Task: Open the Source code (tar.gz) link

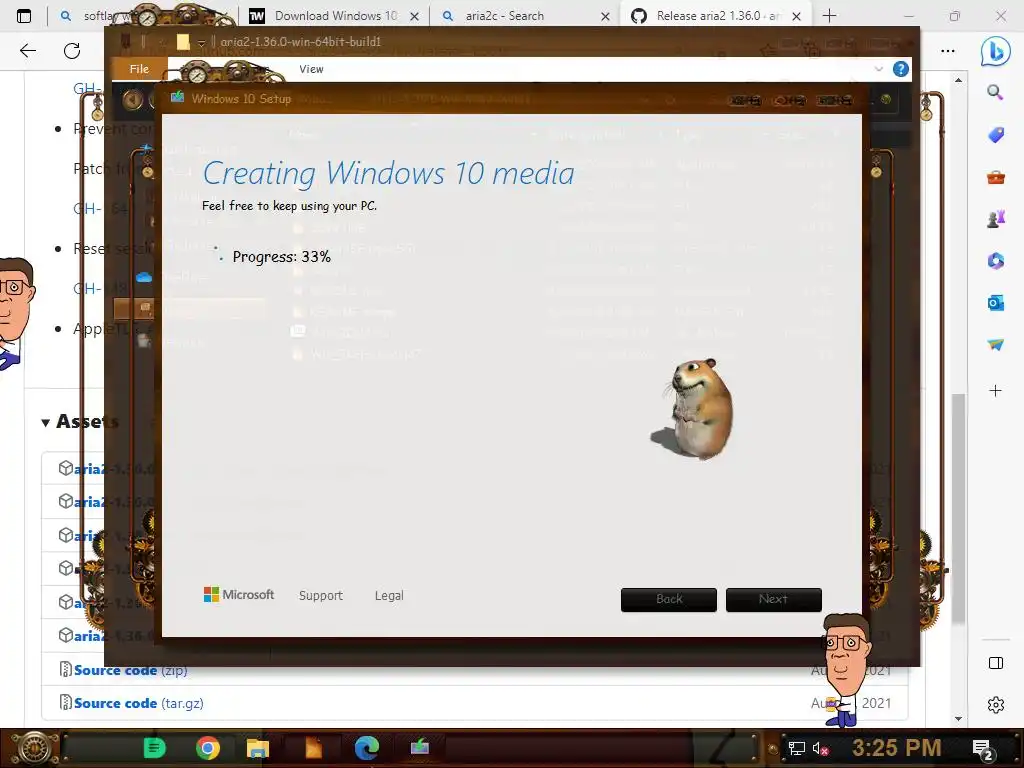Action: coord(138,703)
